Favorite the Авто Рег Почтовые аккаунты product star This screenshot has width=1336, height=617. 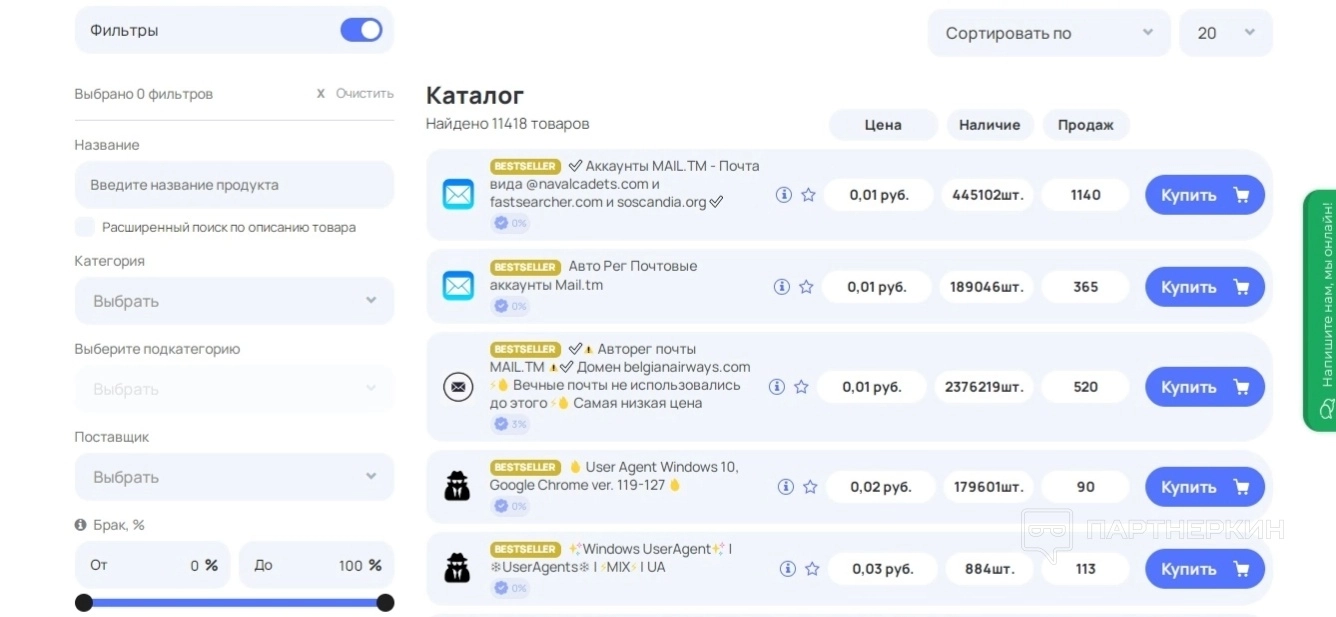[x=806, y=287]
